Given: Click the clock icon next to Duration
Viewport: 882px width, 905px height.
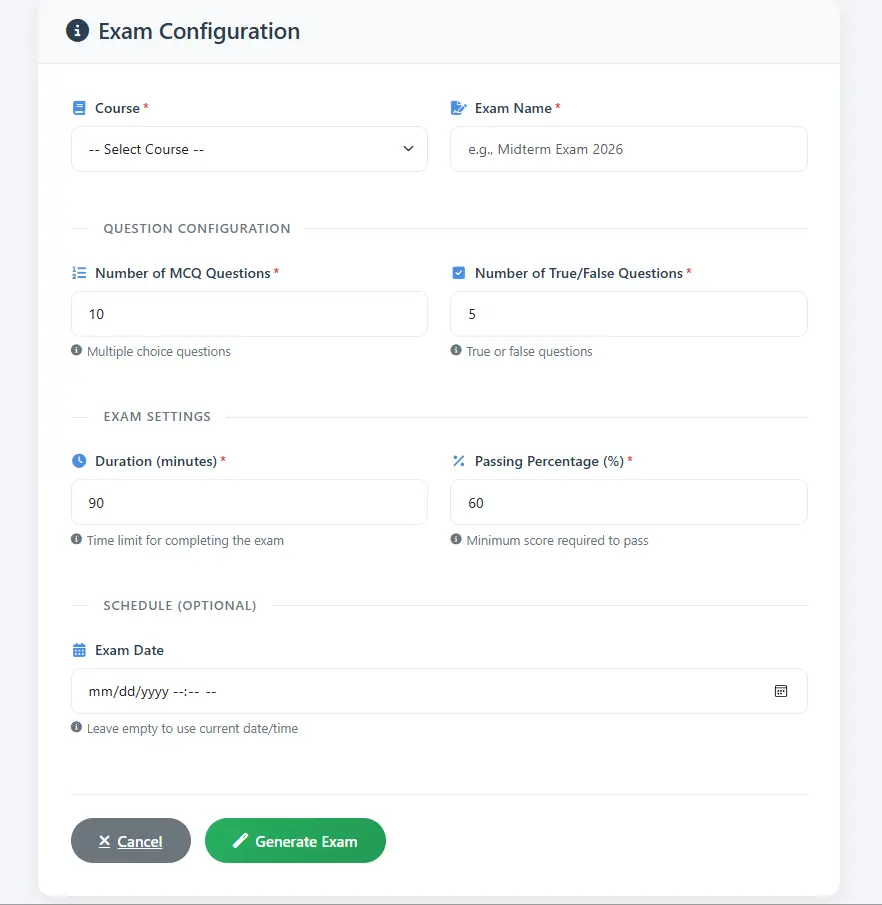Looking at the screenshot, I should pos(79,461).
